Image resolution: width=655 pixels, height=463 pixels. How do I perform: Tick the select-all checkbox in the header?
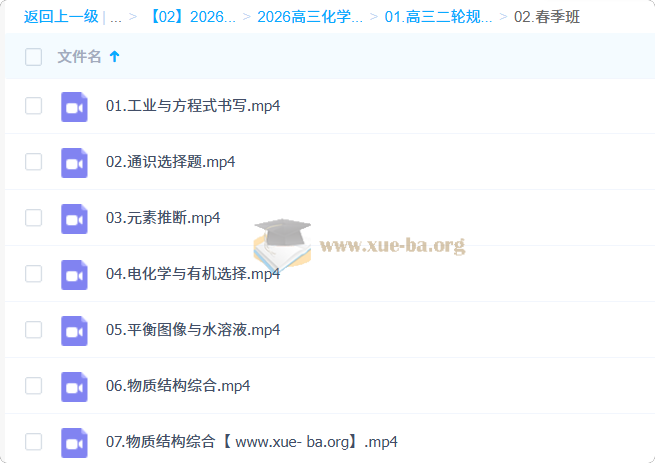pos(34,57)
